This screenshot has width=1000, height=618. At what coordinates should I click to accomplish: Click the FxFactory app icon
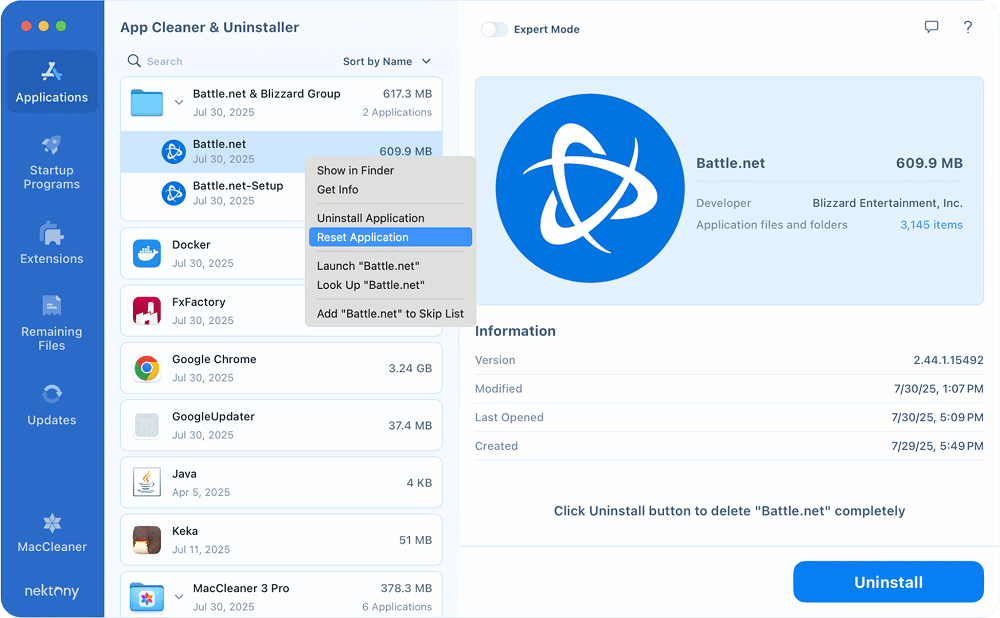[147, 311]
